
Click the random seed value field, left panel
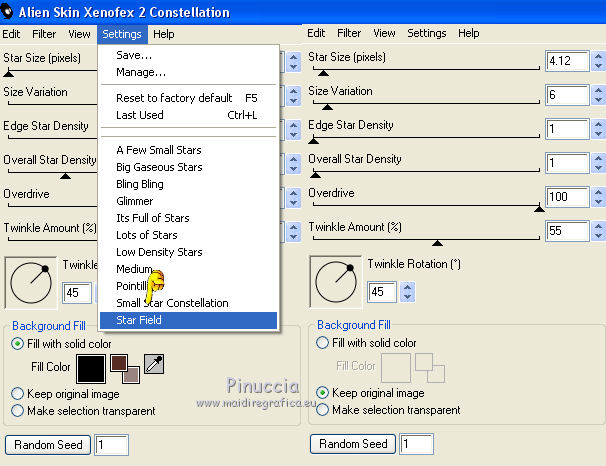point(112,445)
